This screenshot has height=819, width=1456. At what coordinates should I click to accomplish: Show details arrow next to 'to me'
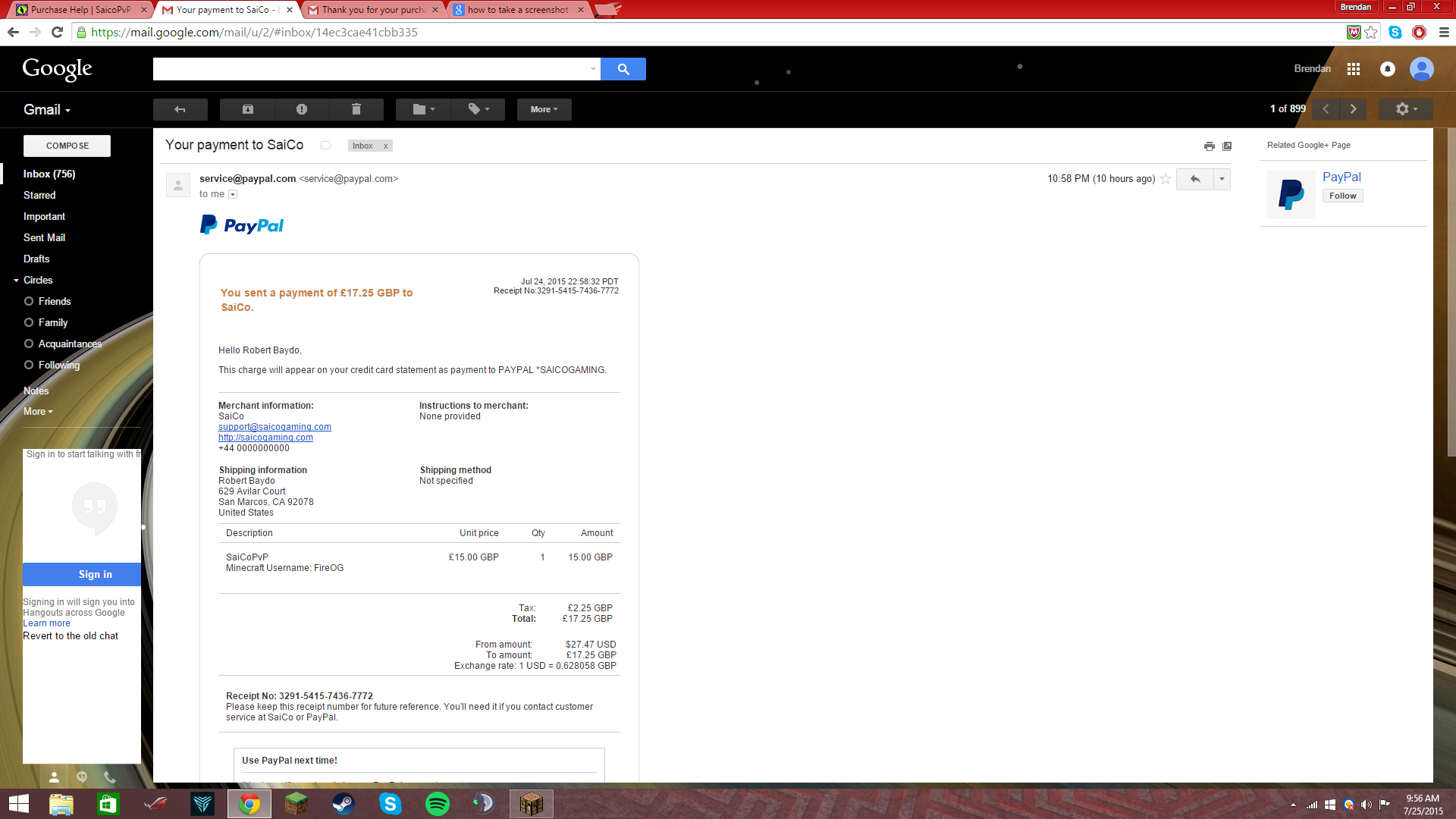tap(233, 195)
